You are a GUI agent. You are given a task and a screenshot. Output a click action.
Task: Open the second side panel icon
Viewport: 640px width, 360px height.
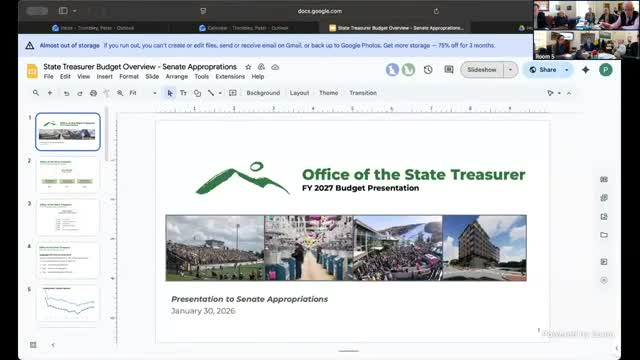(604, 198)
